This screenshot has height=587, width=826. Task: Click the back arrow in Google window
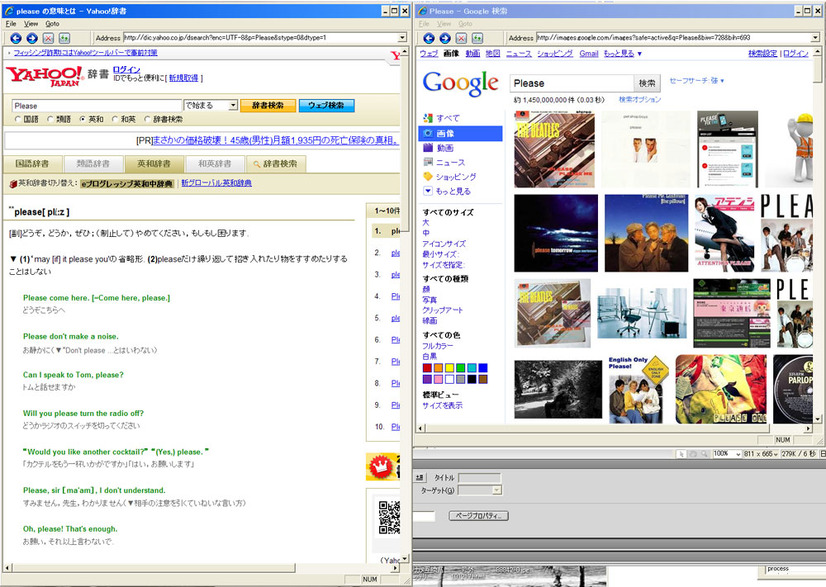coord(426,38)
